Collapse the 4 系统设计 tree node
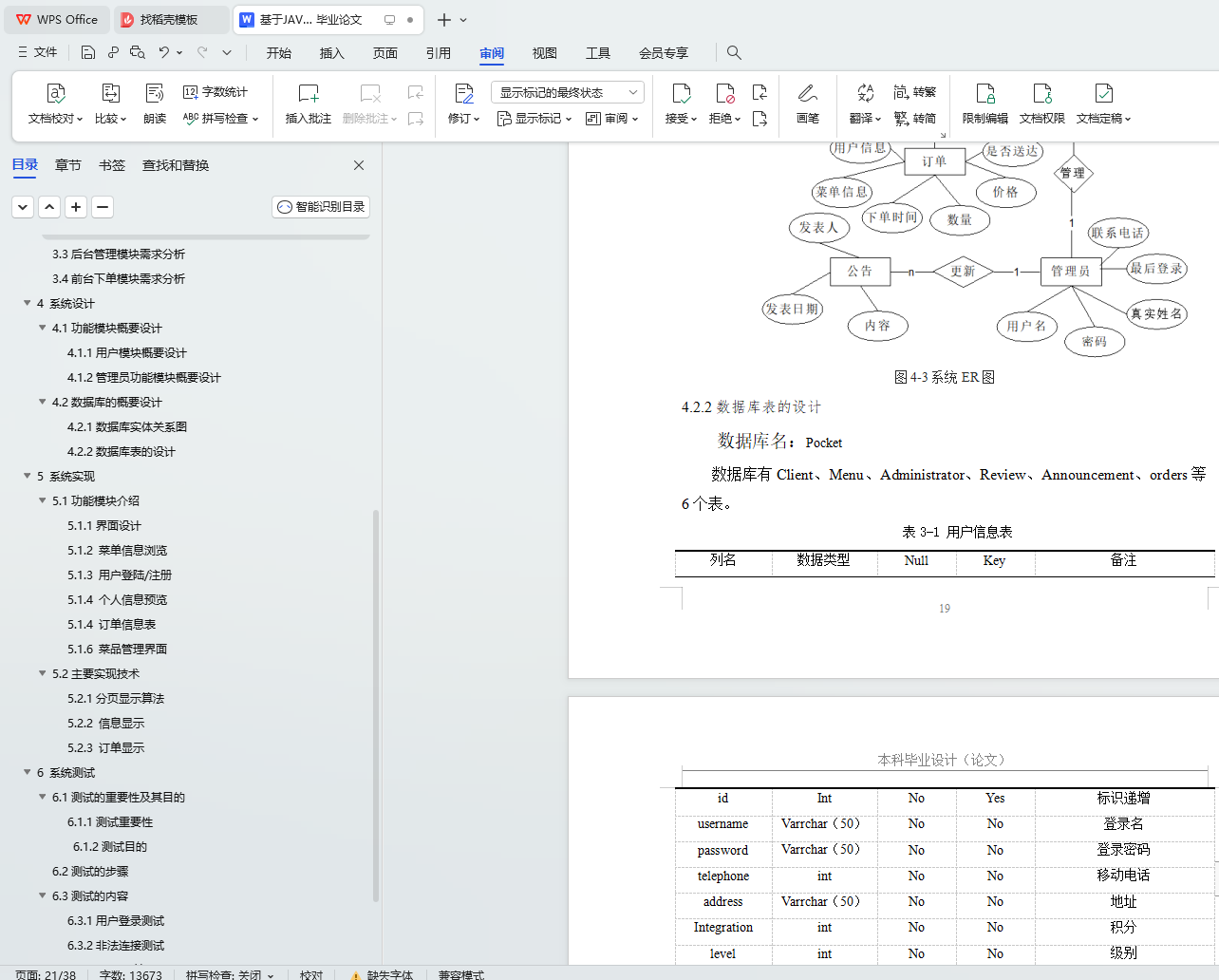This screenshot has width=1219, height=980. (28, 303)
